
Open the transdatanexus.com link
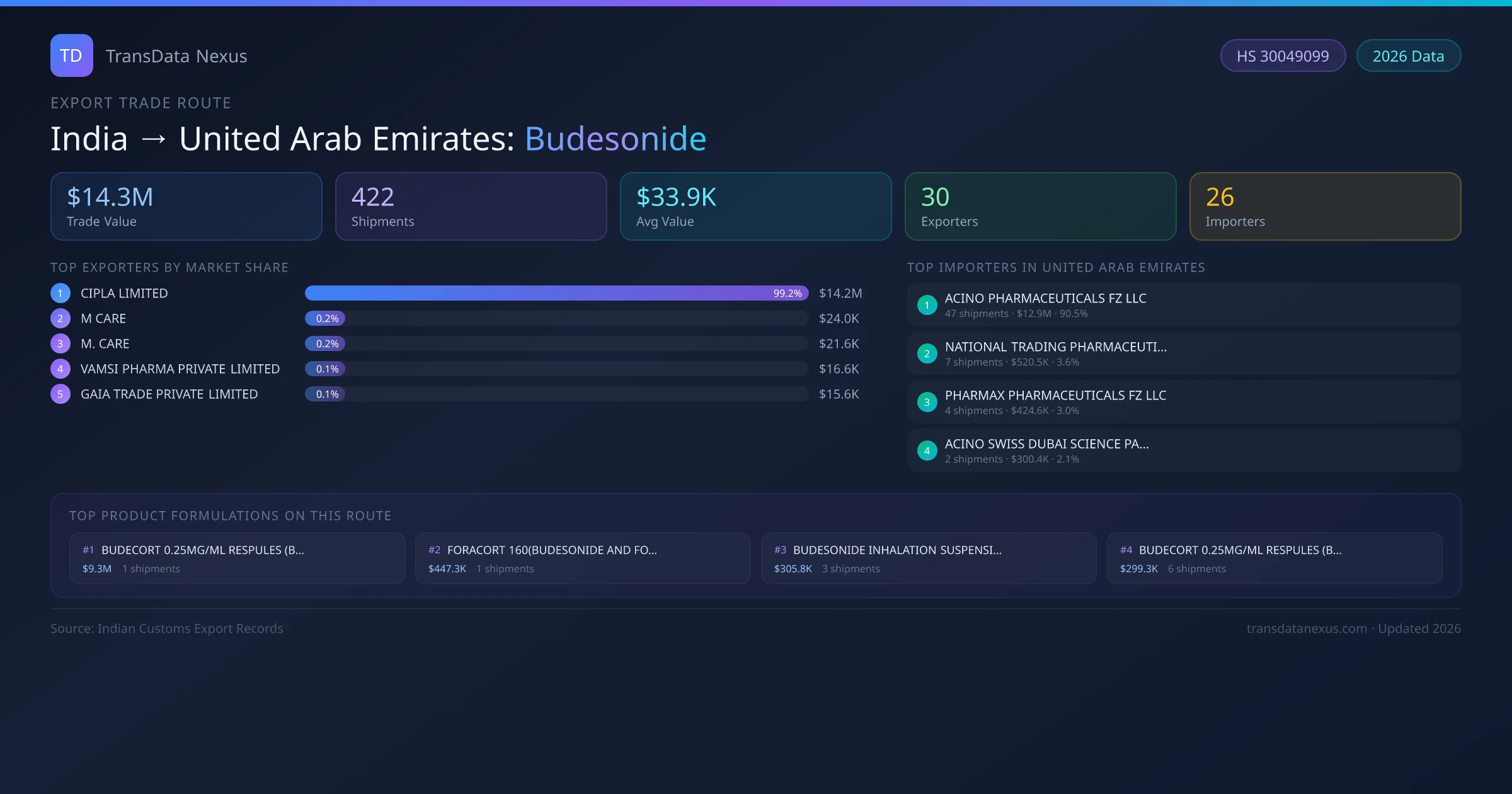(1307, 628)
